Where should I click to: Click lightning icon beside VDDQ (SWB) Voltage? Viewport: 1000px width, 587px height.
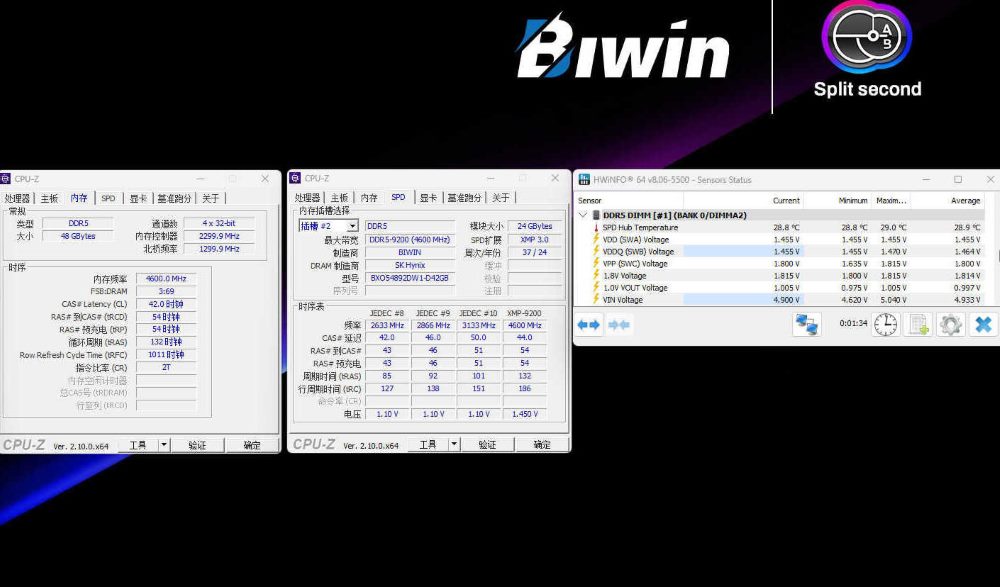coord(596,251)
